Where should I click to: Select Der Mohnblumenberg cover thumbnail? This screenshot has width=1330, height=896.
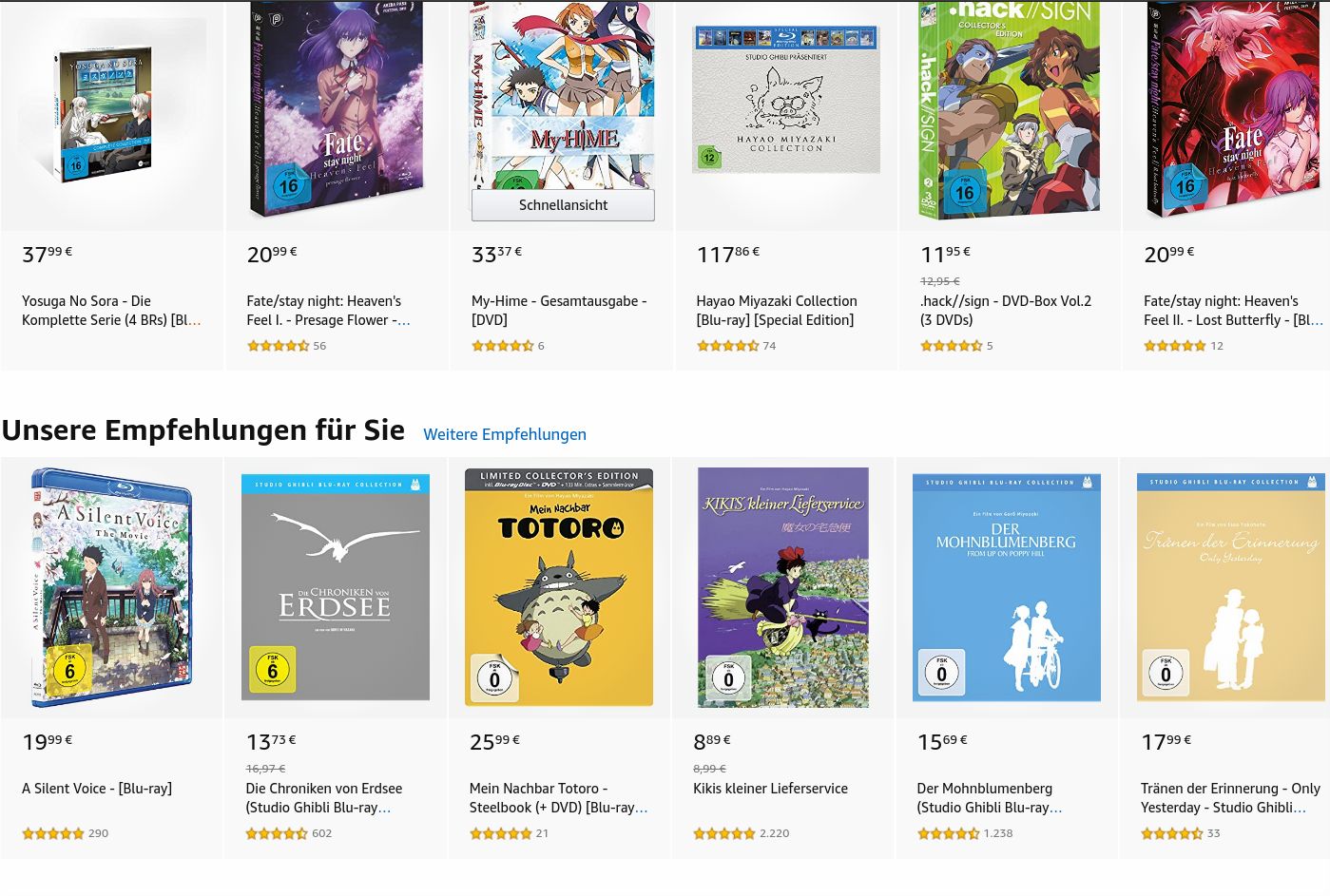tap(1006, 587)
